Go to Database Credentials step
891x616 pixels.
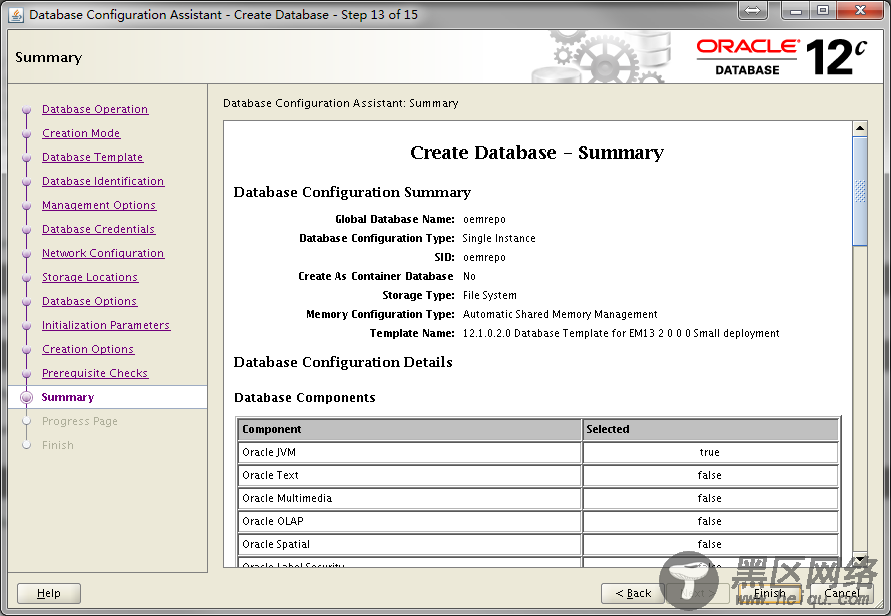tap(98, 229)
